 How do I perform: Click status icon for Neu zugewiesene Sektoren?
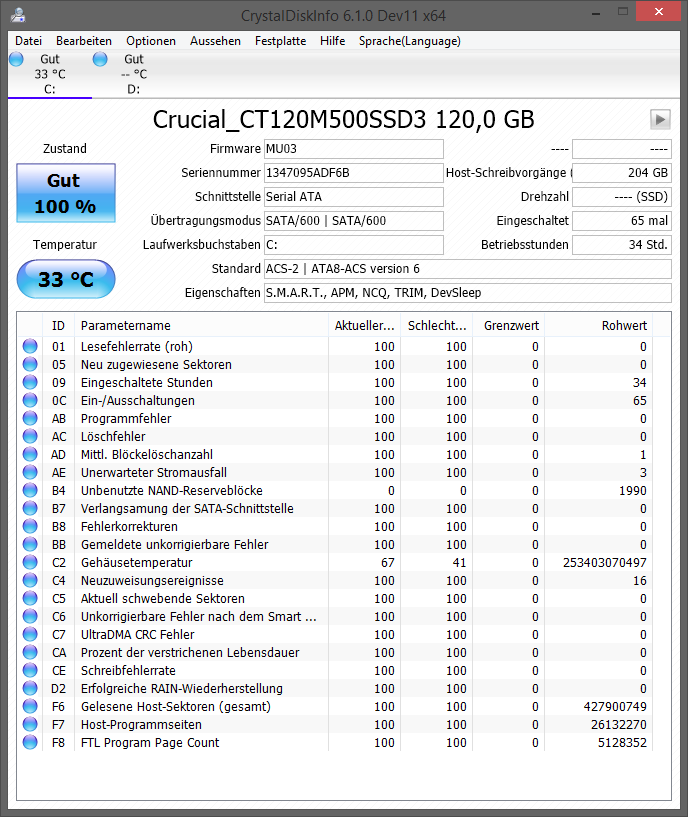coord(30,364)
